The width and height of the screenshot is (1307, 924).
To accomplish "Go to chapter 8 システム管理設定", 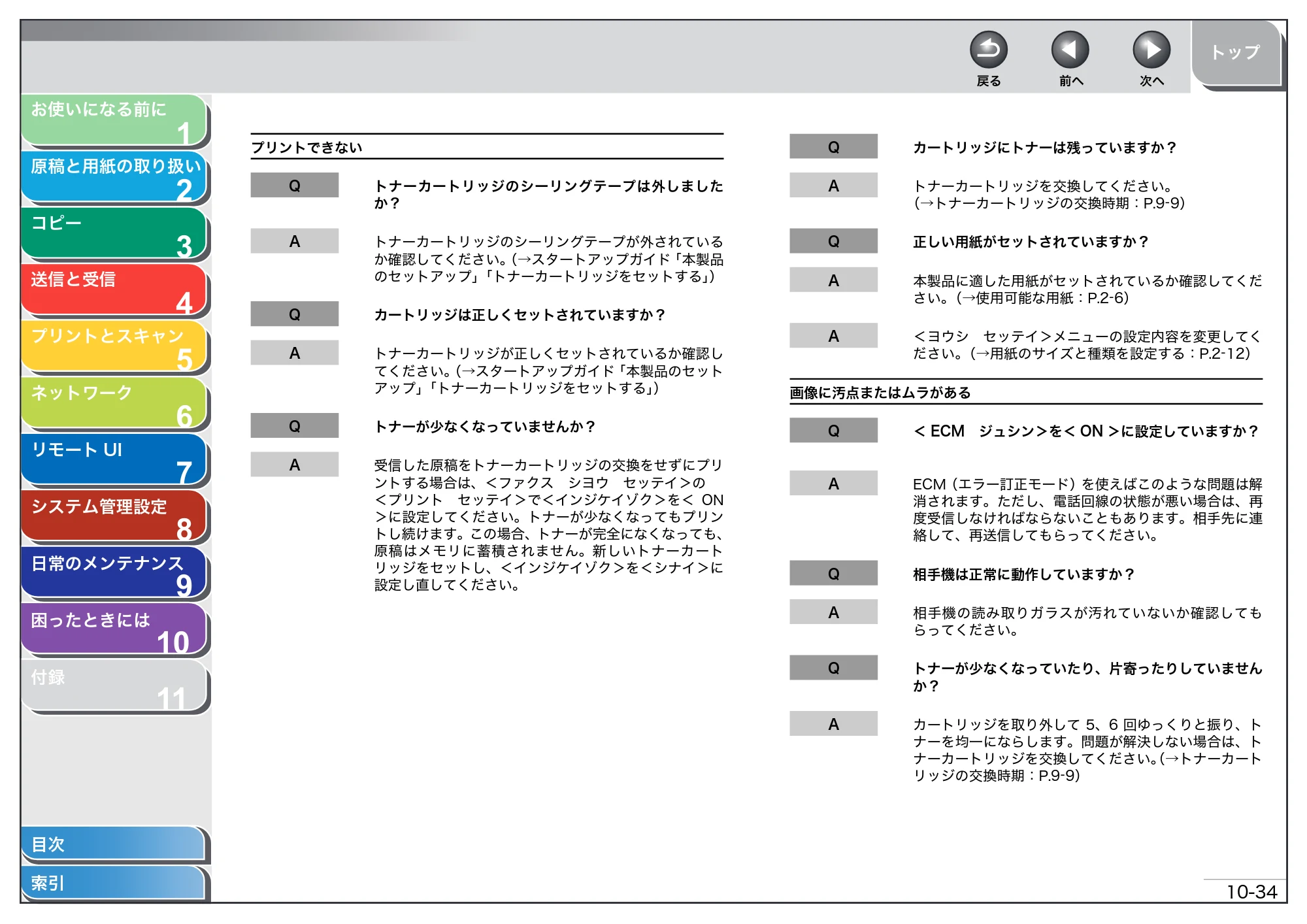I will (x=114, y=516).
